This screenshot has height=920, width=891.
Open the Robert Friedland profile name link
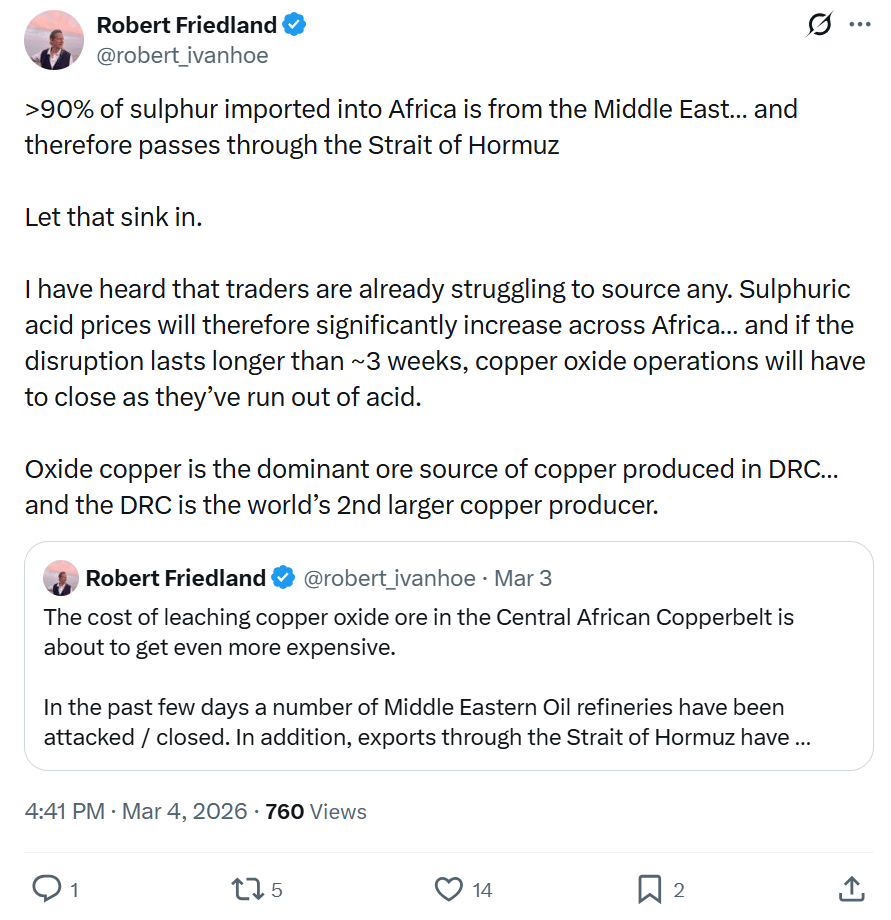[x=186, y=25]
